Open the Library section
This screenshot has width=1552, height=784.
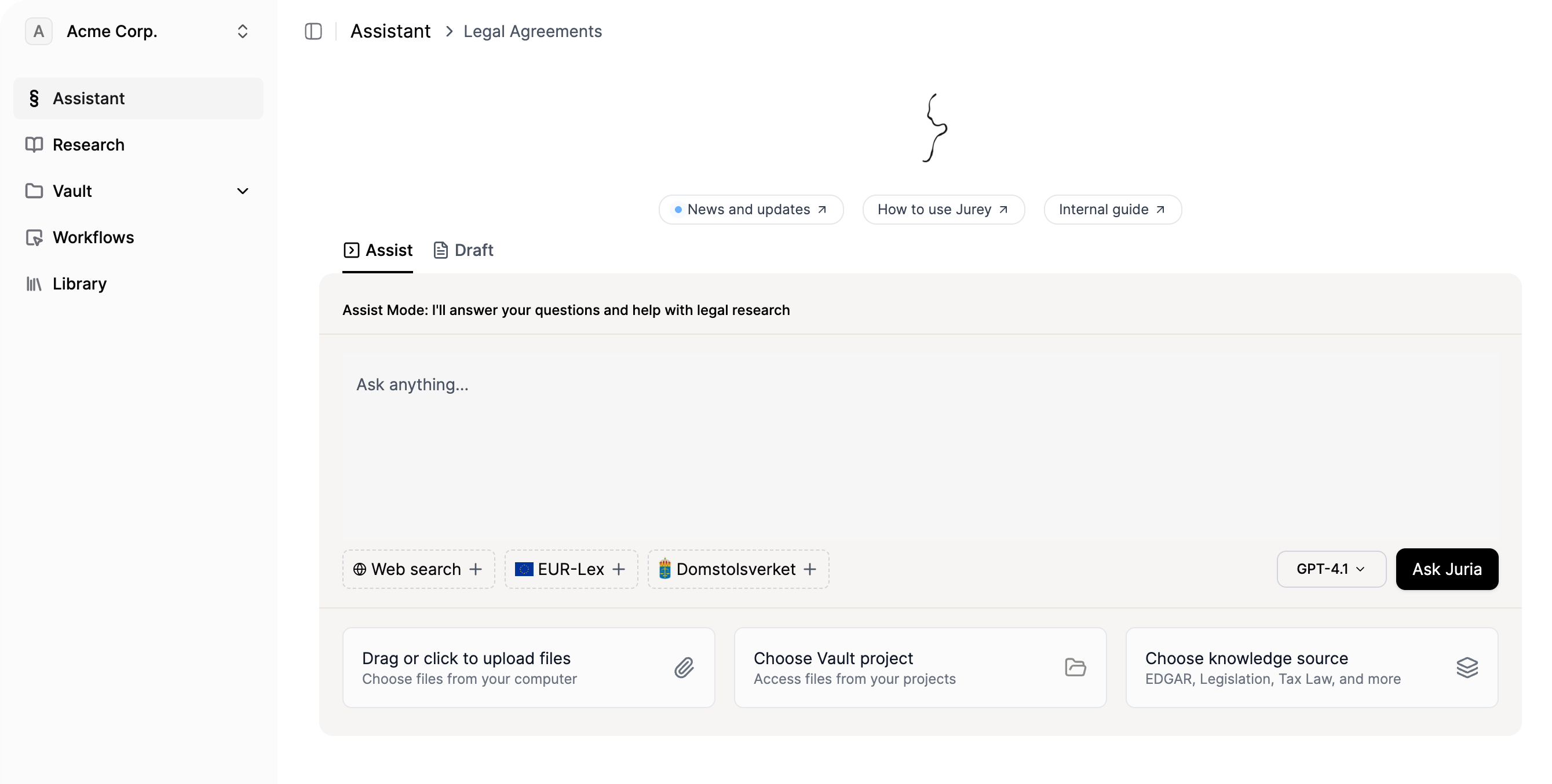click(x=79, y=283)
